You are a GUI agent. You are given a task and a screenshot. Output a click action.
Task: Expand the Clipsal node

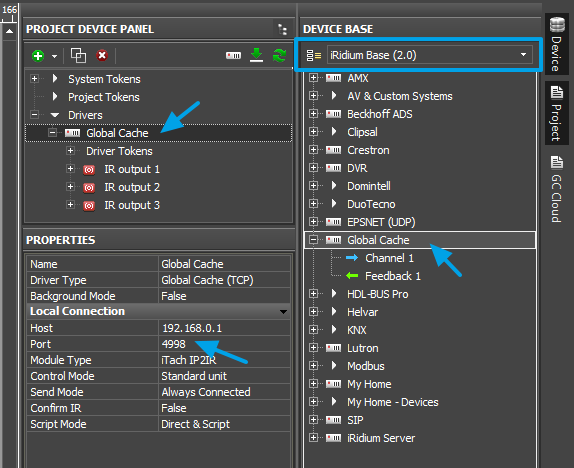pyautogui.click(x=313, y=131)
